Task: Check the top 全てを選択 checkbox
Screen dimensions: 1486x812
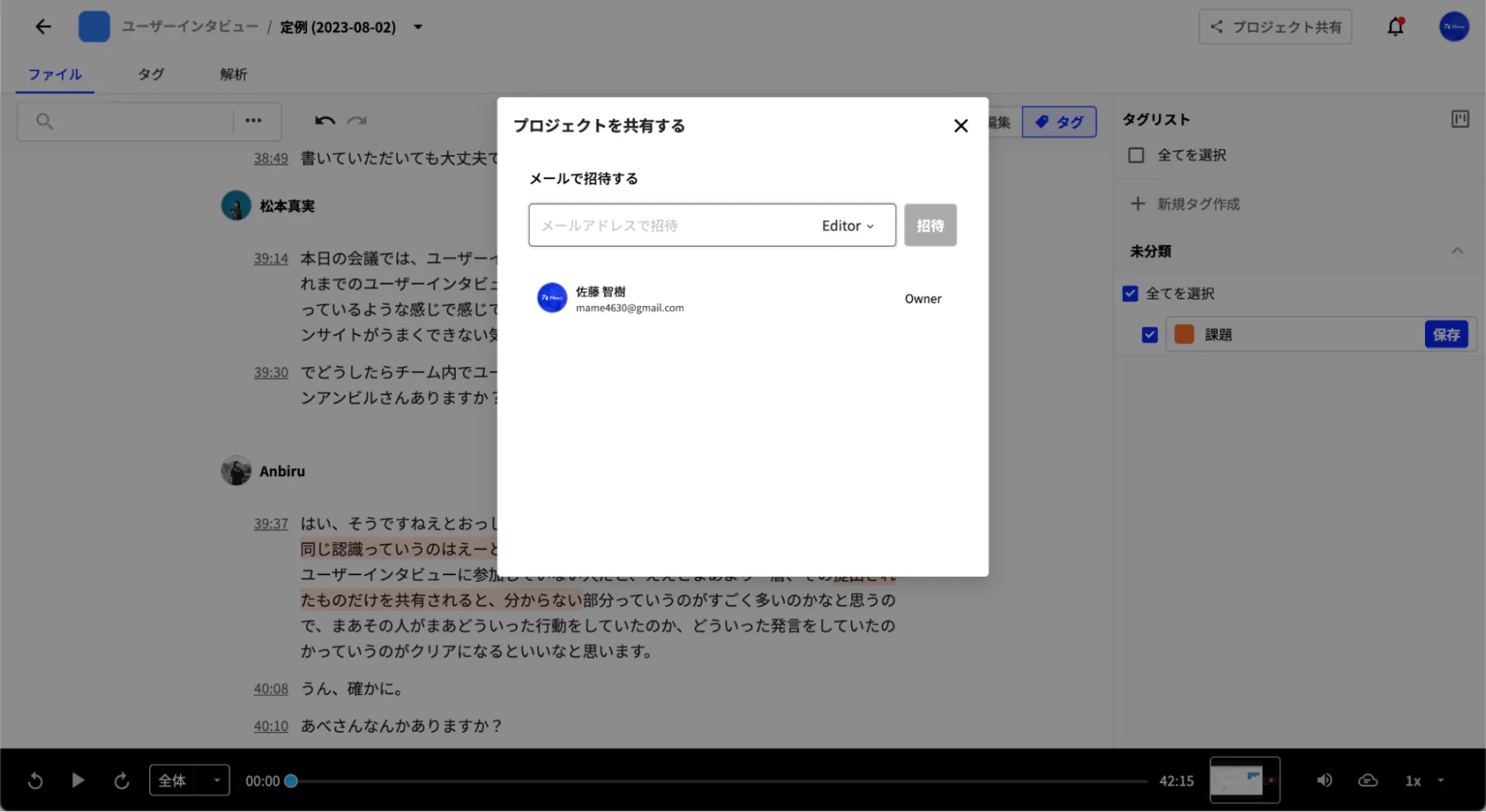Action: pyautogui.click(x=1136, y=155)
